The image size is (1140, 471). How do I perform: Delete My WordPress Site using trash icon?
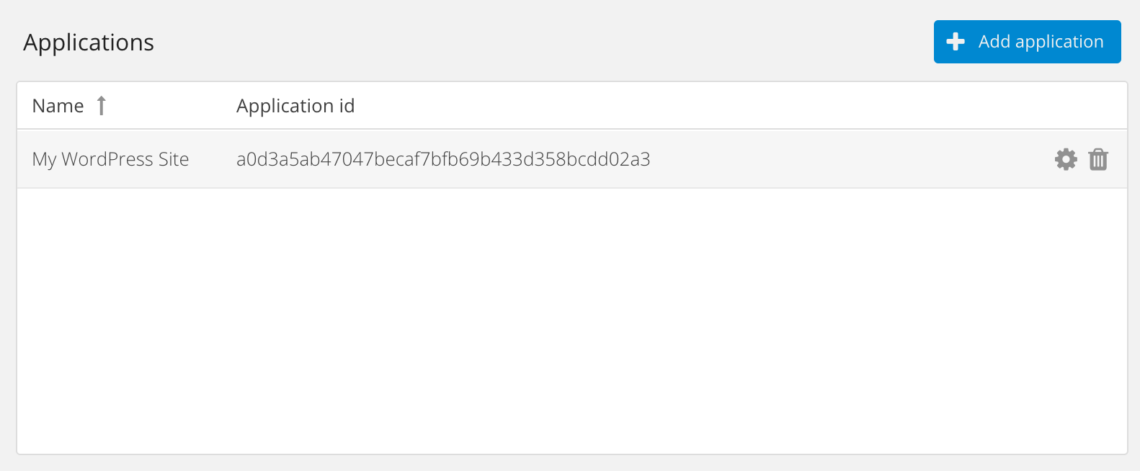click(1098, 159)
